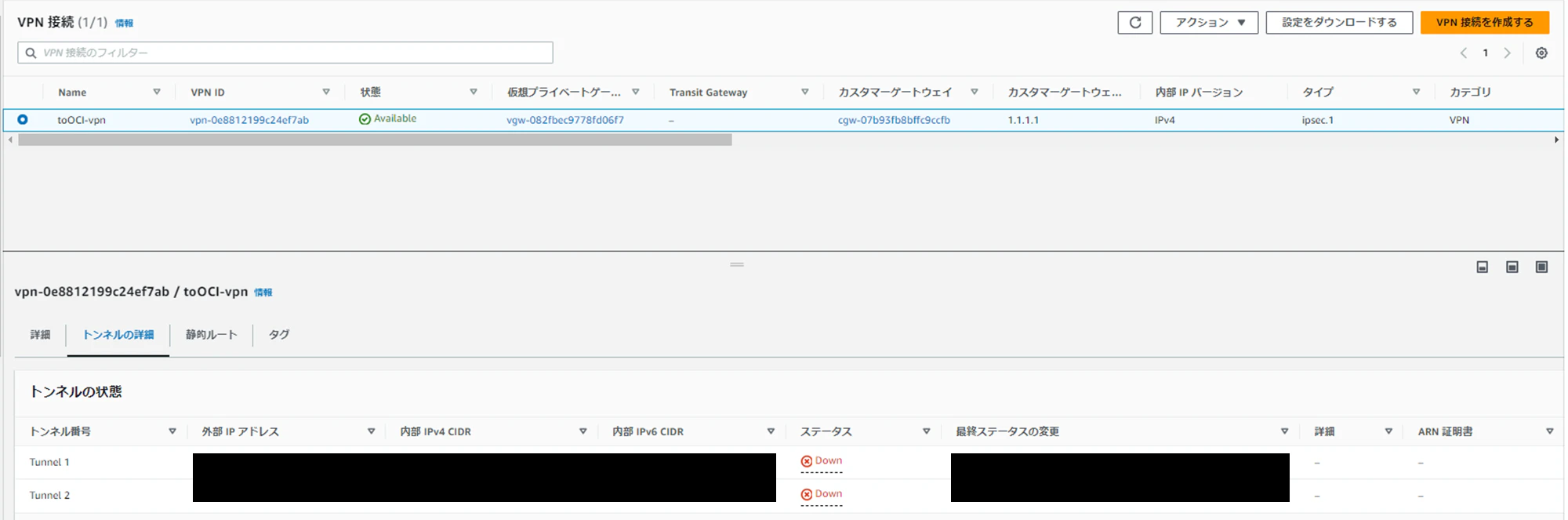Sort by トンネル番号 column arrow

tap(172, 431)
